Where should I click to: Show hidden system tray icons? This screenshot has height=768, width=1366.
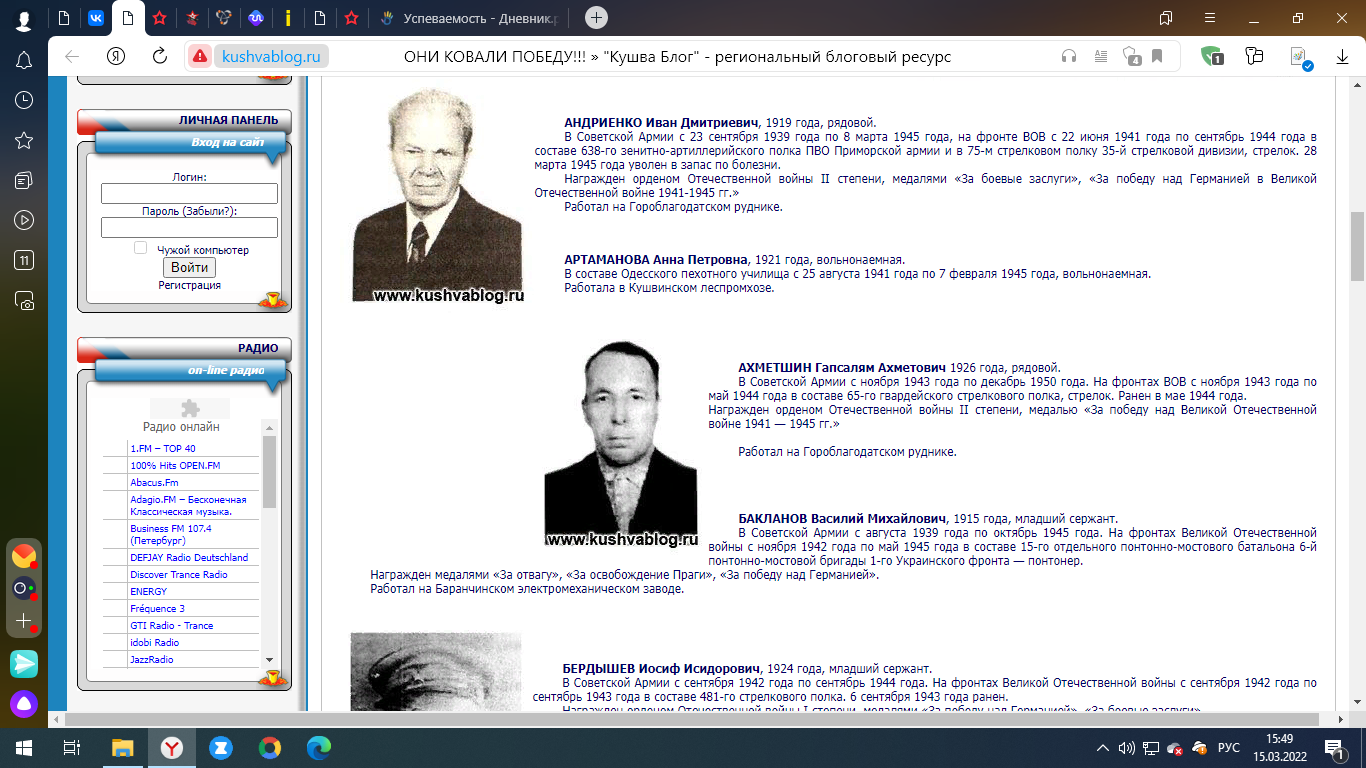1102,748
